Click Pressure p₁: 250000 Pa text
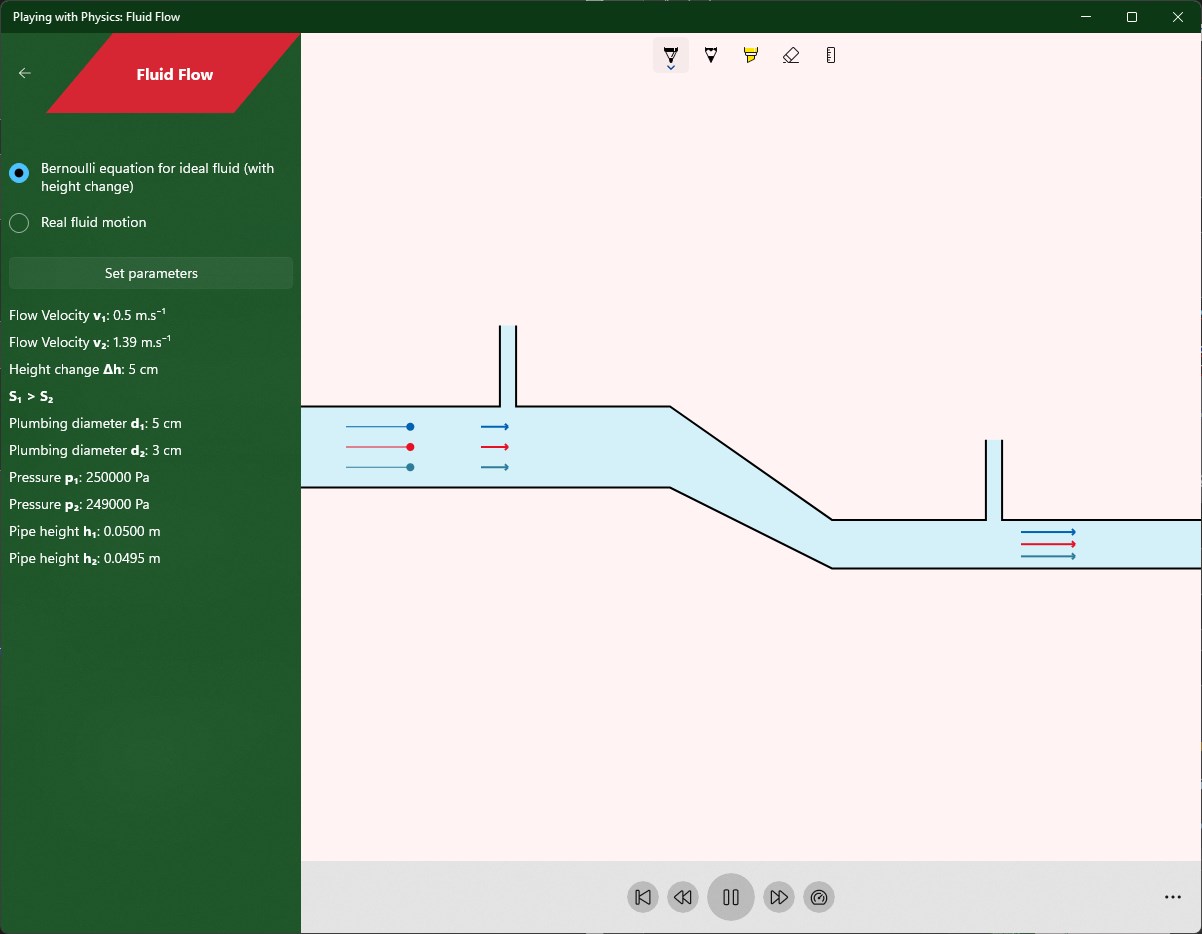1202x934 pixels. (79, 477)
